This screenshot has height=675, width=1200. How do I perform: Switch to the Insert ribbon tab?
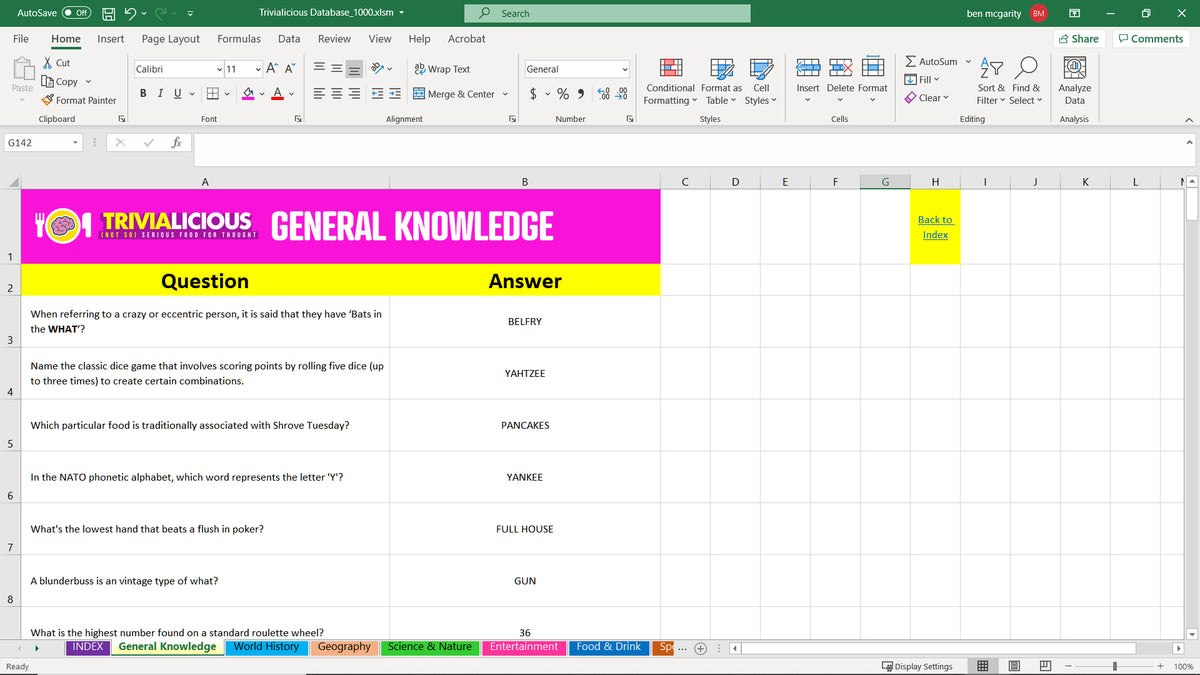(x=111, y=39)
